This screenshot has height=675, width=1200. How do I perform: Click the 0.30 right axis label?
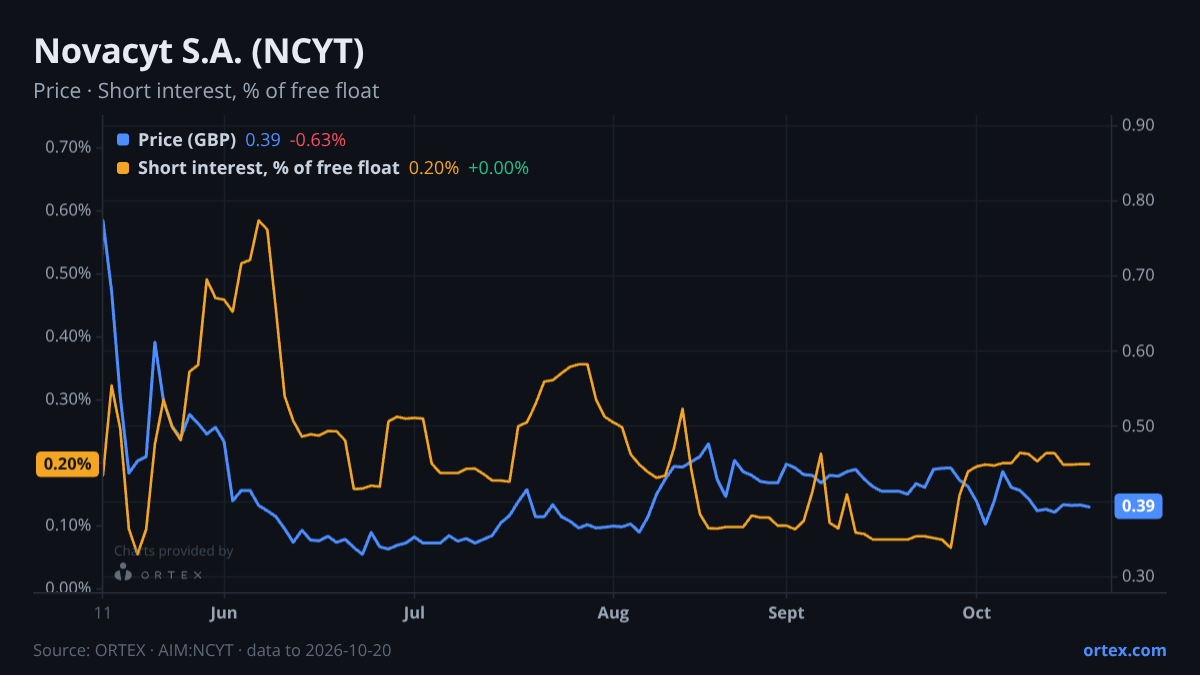(1138, 576)
